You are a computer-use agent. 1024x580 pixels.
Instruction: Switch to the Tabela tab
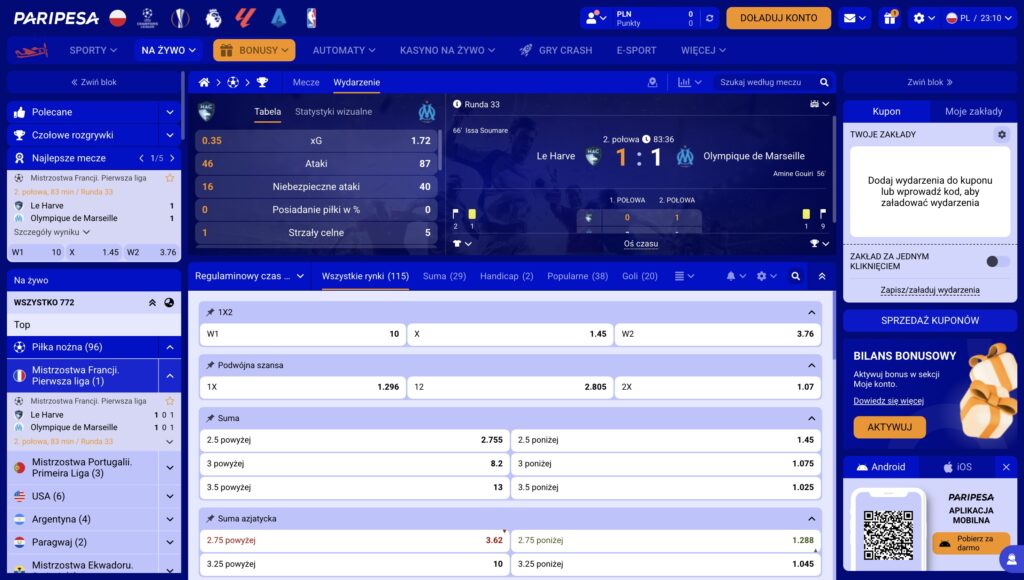[x=268, y=112]
